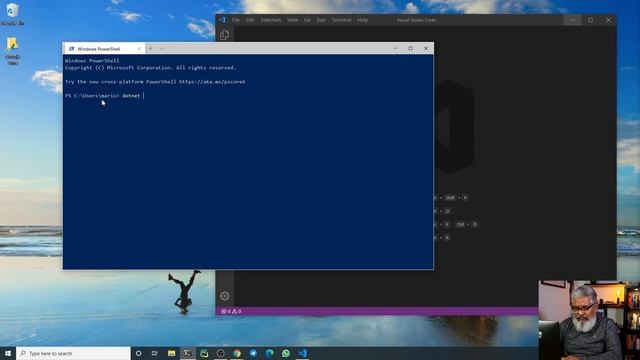Minimize the Windows PowerShell window
The height and width of the screenshot is (360, 640).
click(x=395, y=48)
